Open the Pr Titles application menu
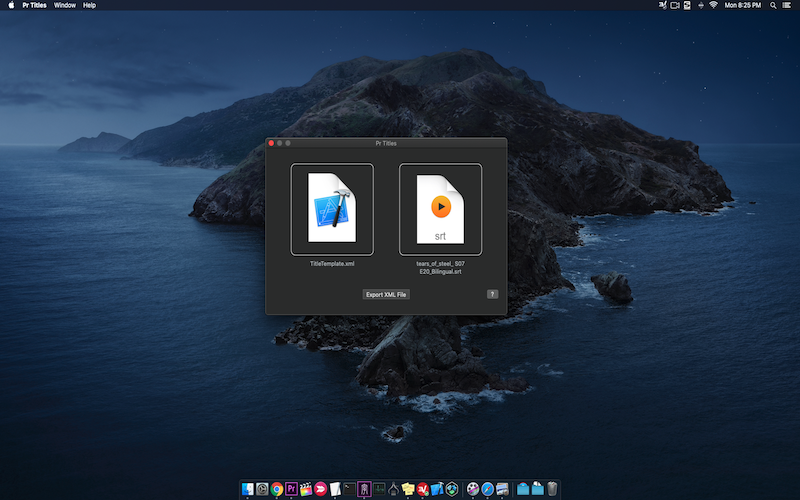Viewport: 800px width, 500px height. tap(34, 5)
